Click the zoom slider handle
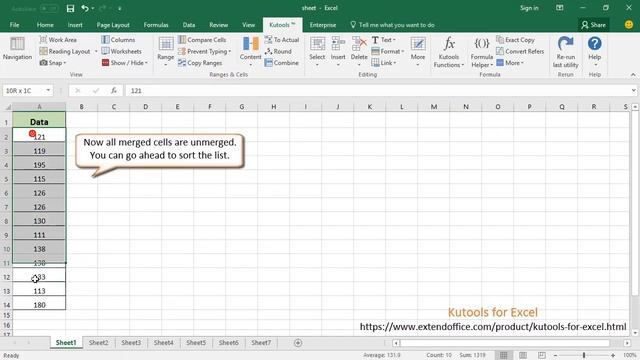Image resolution: width=640 pixels, height=360 pixels. tap(584, 356)
